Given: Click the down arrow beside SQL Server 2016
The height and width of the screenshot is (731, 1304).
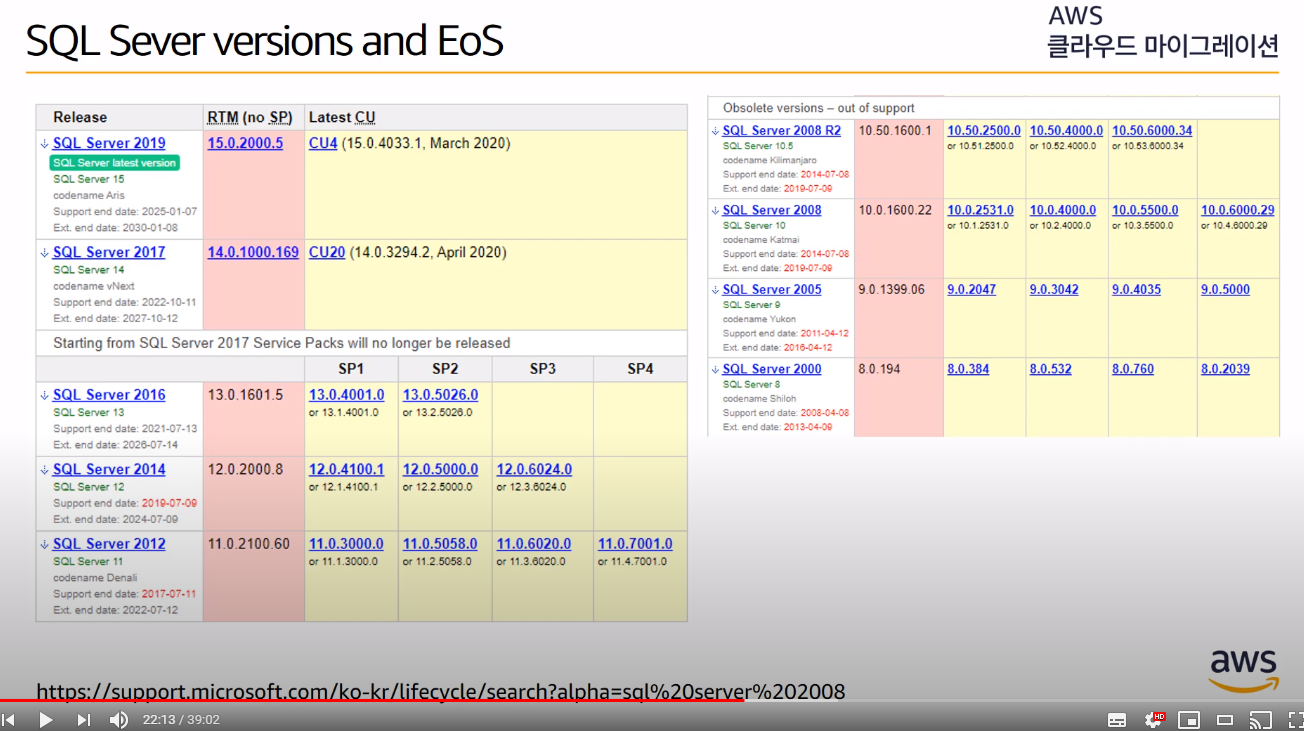Looking at the screenshot, I should 45,396.
